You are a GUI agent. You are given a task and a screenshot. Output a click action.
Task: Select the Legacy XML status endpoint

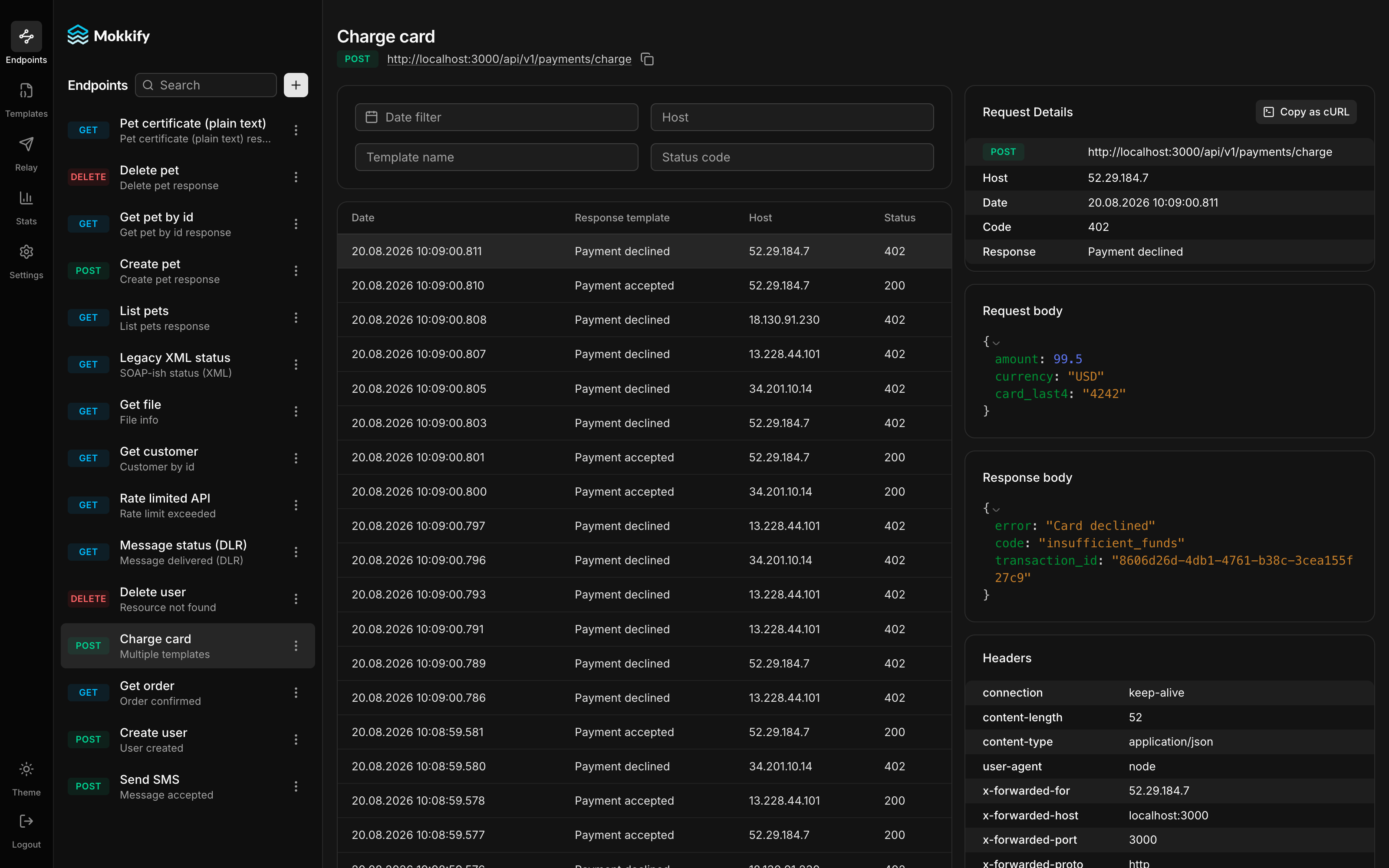click(x=188, y=365)
